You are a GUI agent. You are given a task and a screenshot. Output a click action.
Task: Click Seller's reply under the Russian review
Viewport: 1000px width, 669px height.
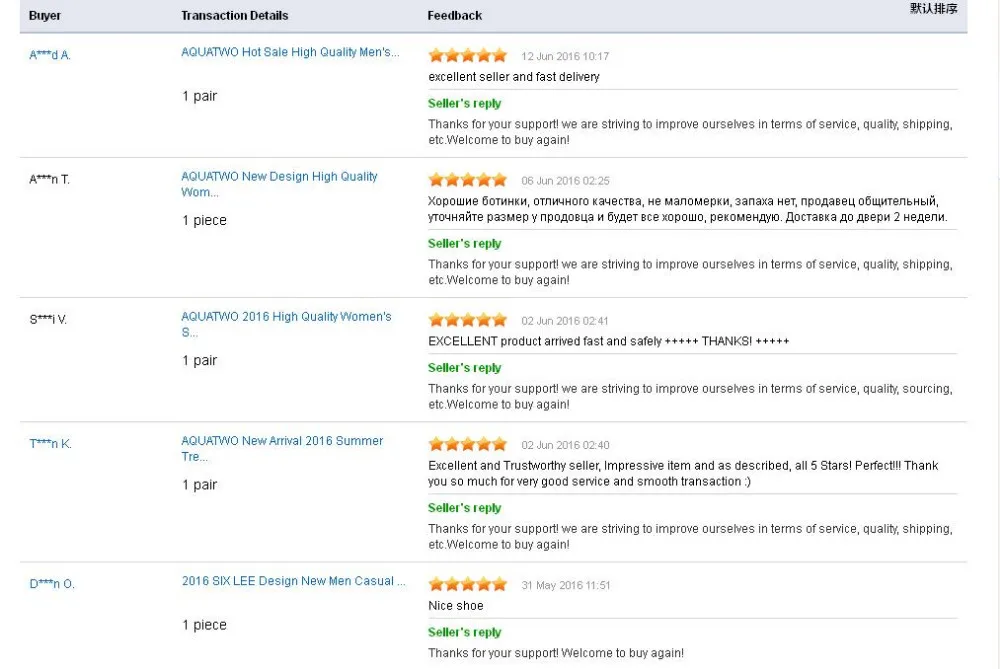(465, 244)
